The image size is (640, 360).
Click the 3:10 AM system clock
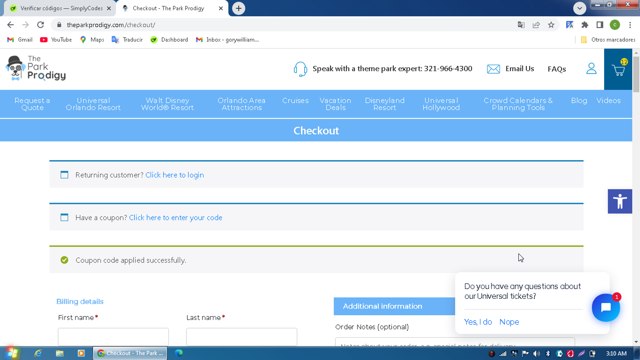click(616, 353)
